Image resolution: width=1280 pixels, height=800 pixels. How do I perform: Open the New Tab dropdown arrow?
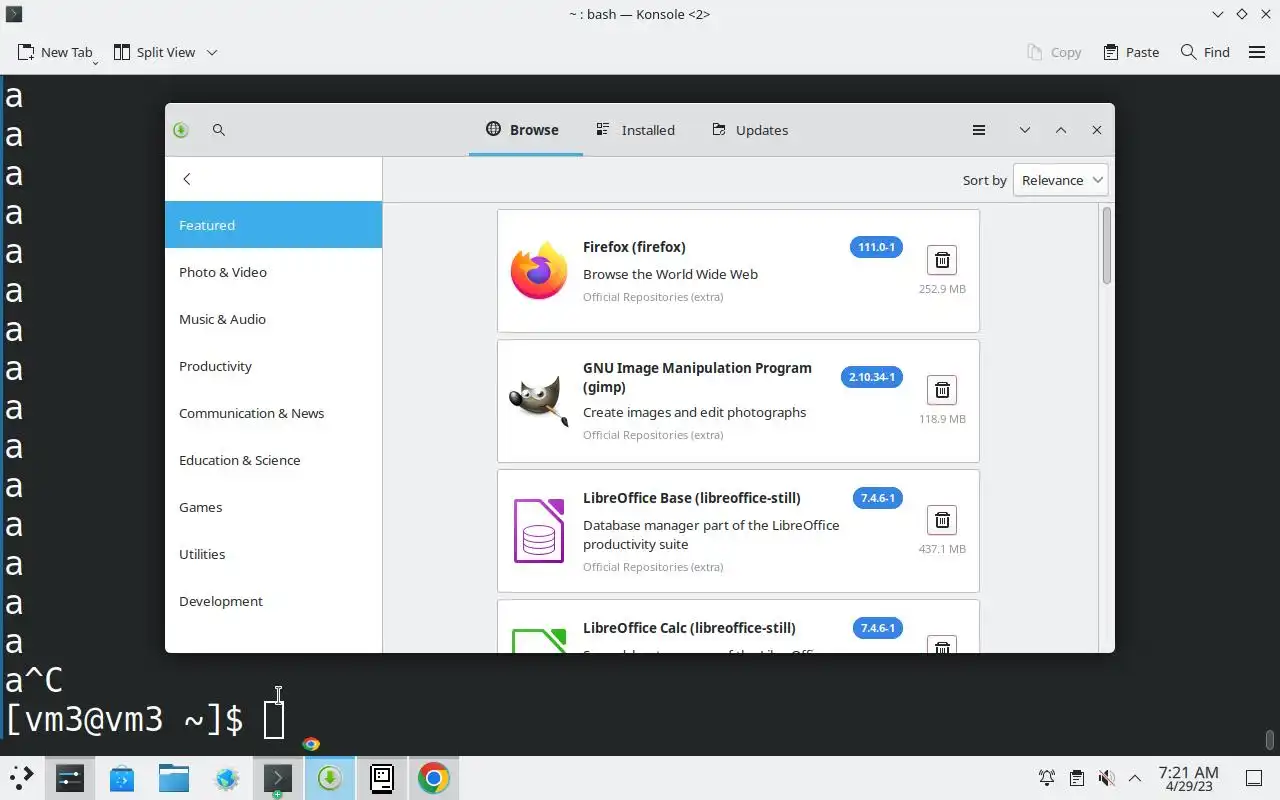pyautogui.click(x=96, y=62)
